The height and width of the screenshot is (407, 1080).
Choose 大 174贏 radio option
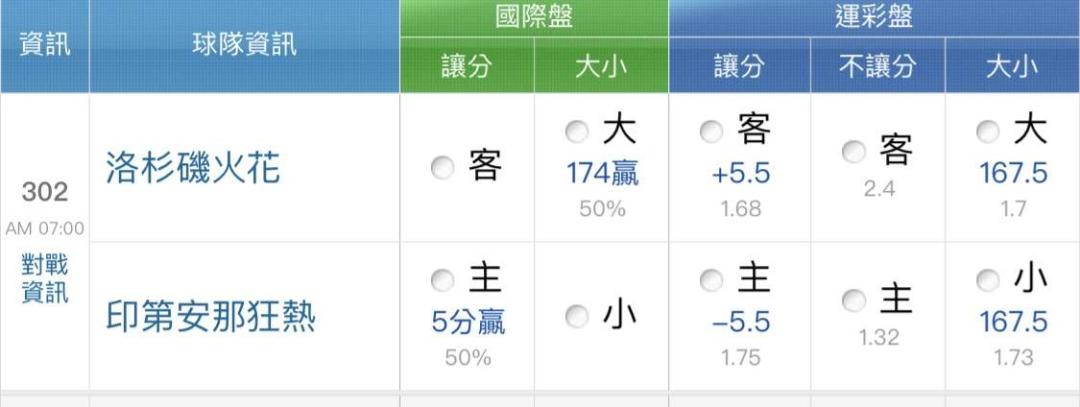576,131
